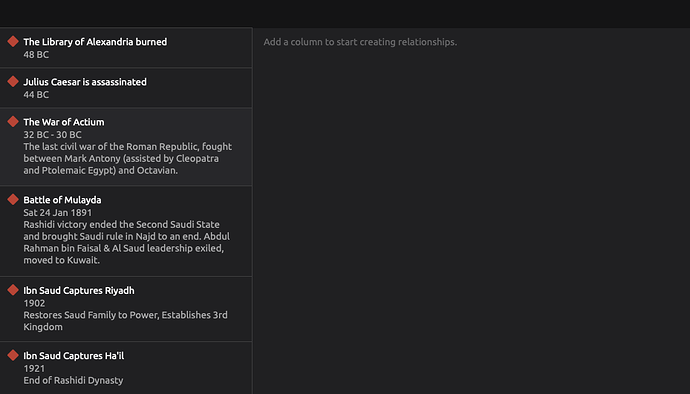This screenshot has height=394, width=690.
Task: Select 'The War of Actium' event title
Action: coord(64,122)
